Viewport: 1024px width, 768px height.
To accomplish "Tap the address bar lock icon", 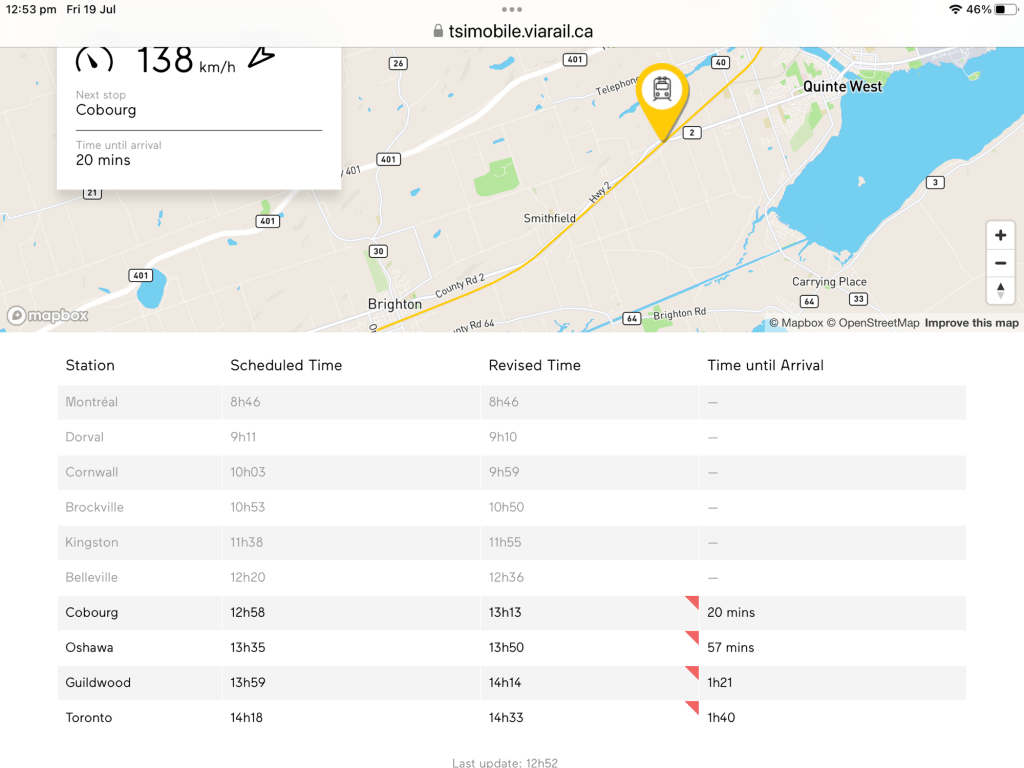I will tap(438, 31).
